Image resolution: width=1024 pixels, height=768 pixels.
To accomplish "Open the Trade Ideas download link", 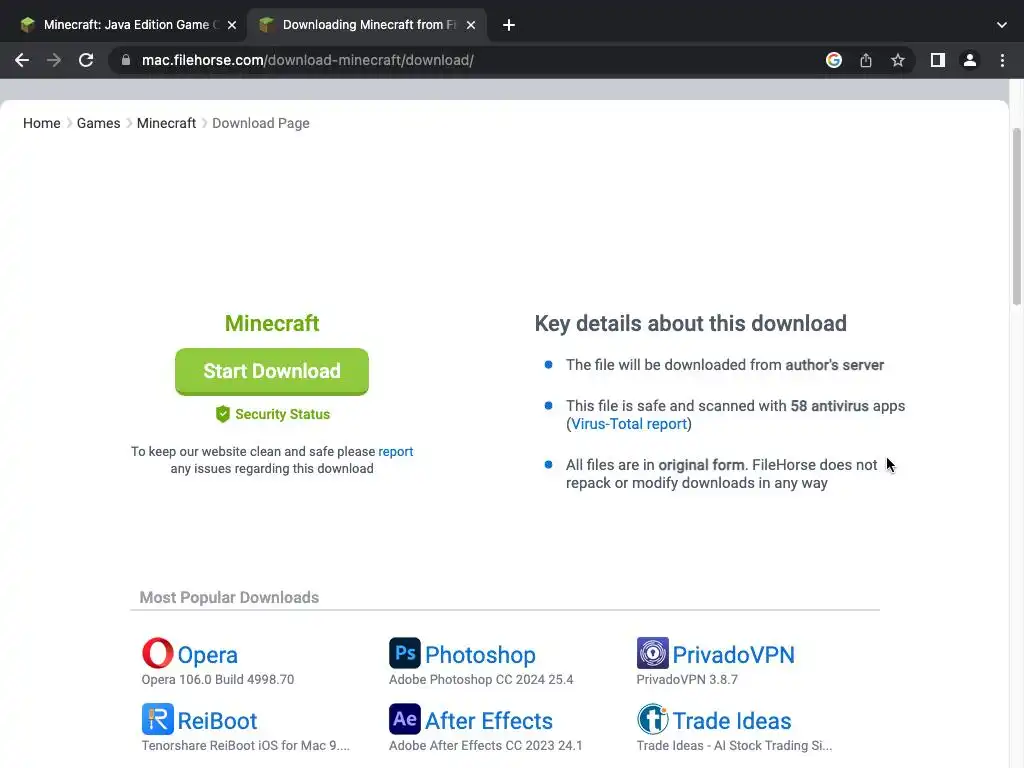I will pos(732,721).
